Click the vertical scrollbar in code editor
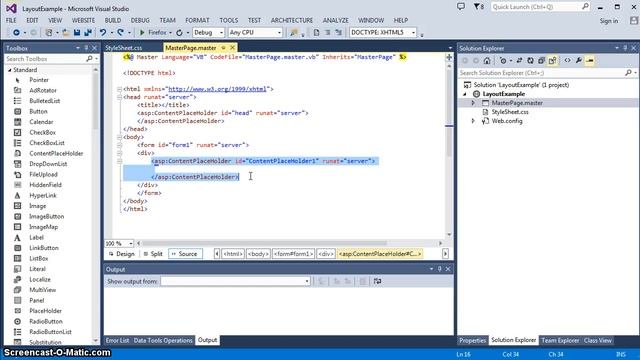640x360 pixels. (x=449, y=150)
